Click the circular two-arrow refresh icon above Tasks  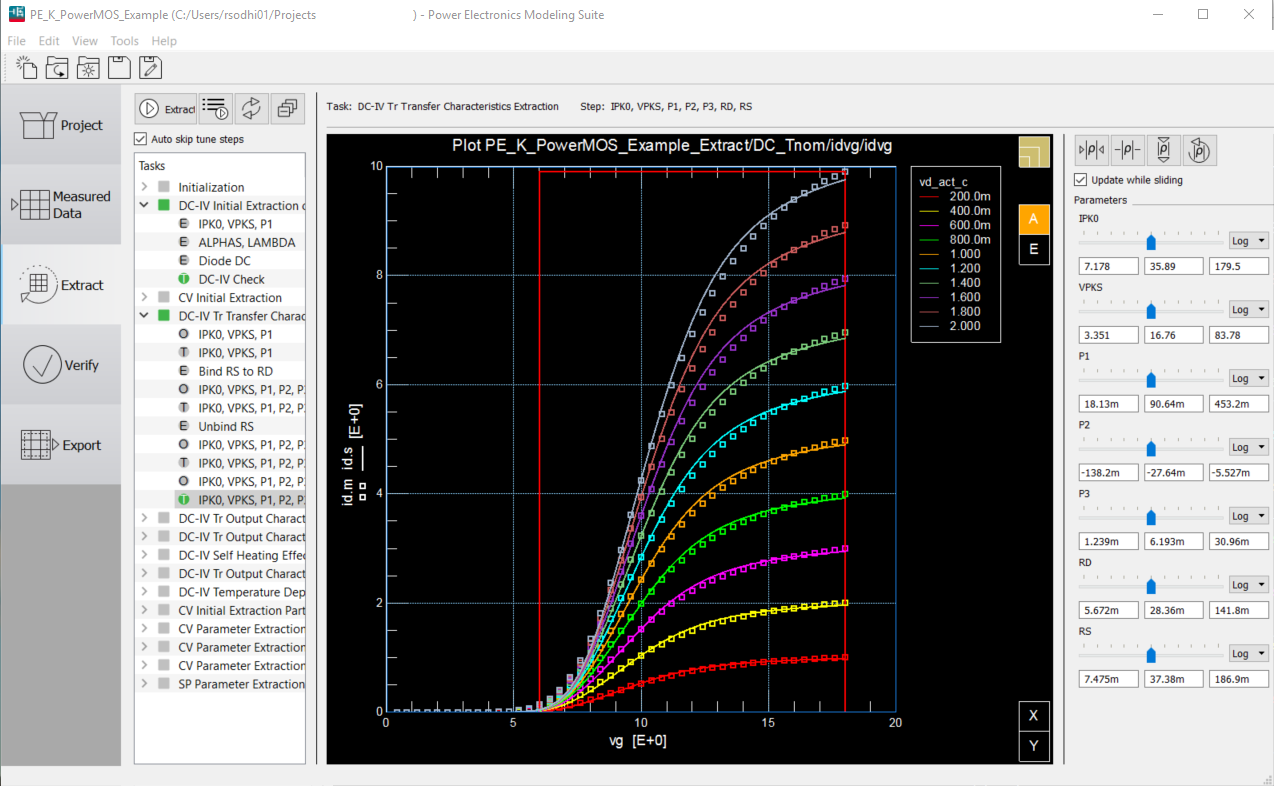(251, 108)
